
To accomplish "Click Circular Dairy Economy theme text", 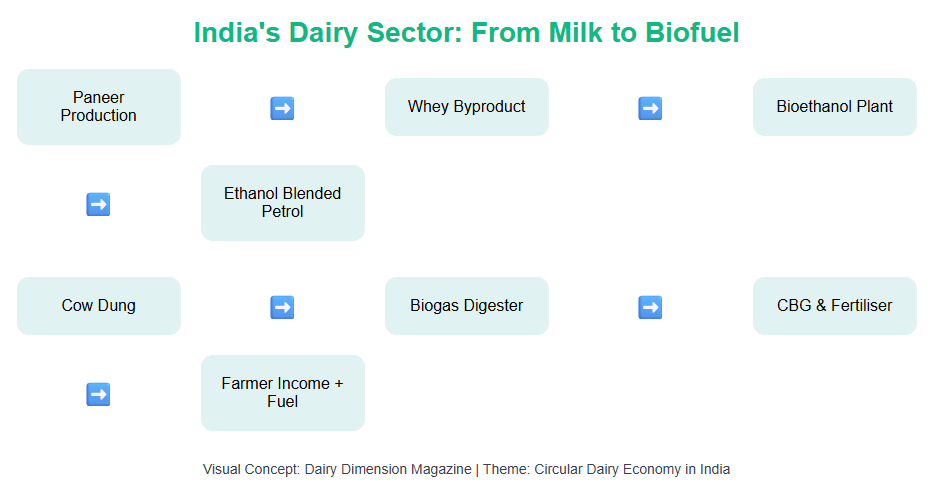I will pyautogui.click(x=633, y=469).
